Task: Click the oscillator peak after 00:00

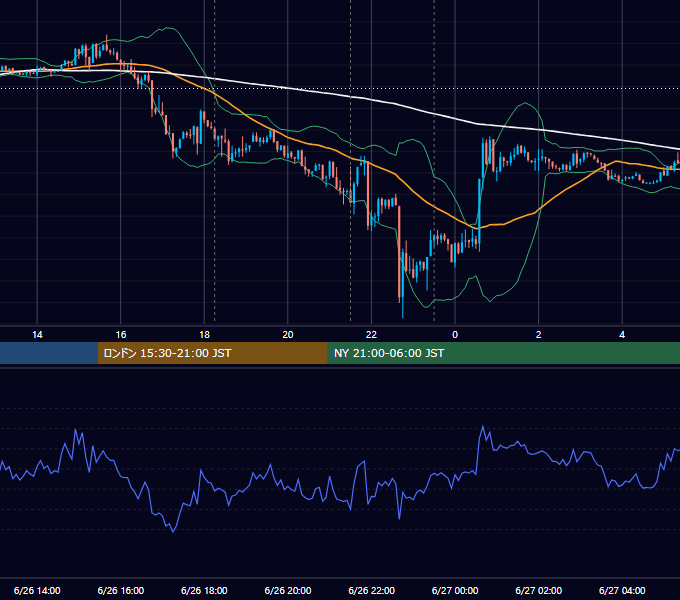Action: coord(483,427)
